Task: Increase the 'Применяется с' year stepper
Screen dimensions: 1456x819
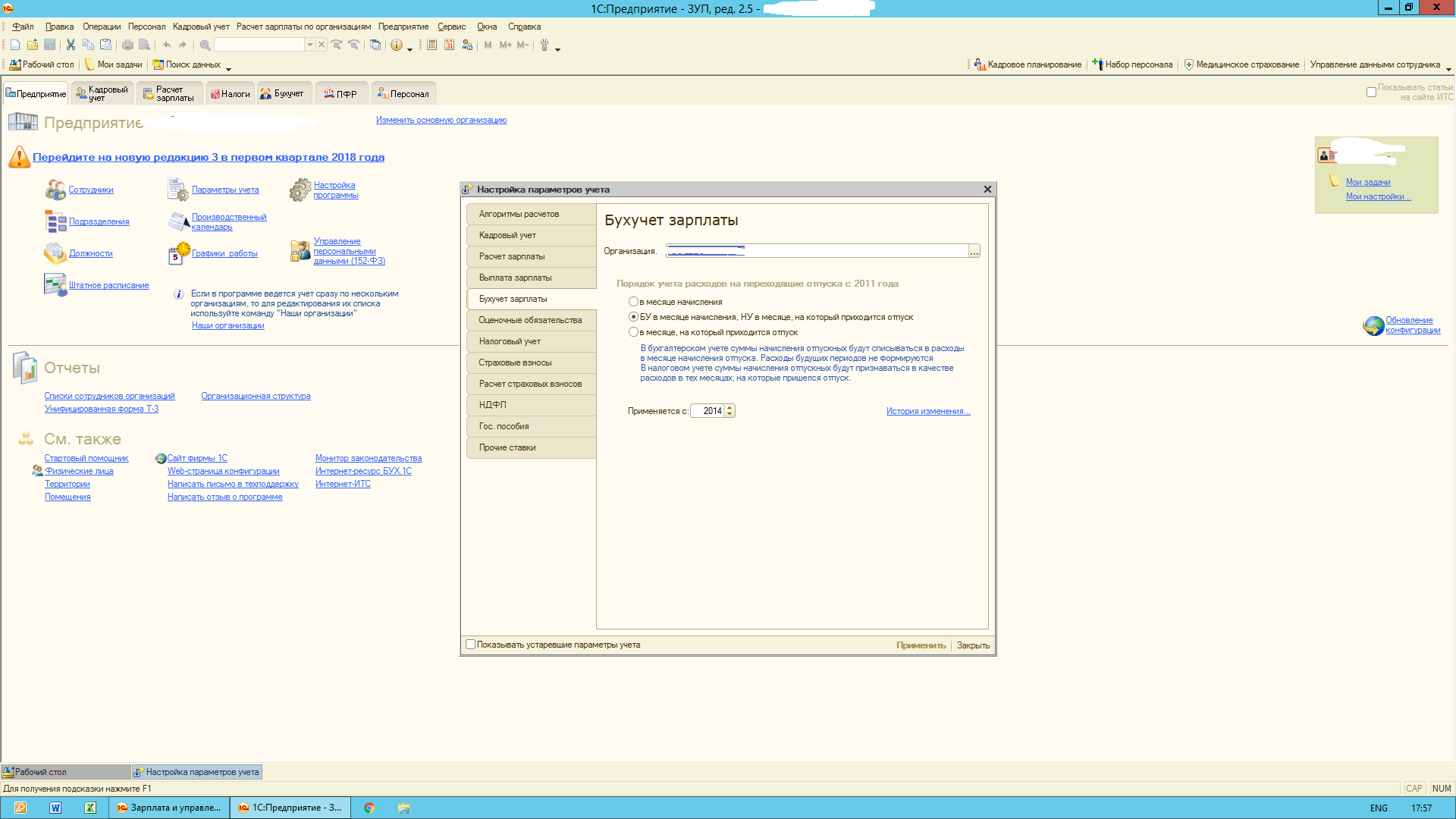Action: [730, 407]
